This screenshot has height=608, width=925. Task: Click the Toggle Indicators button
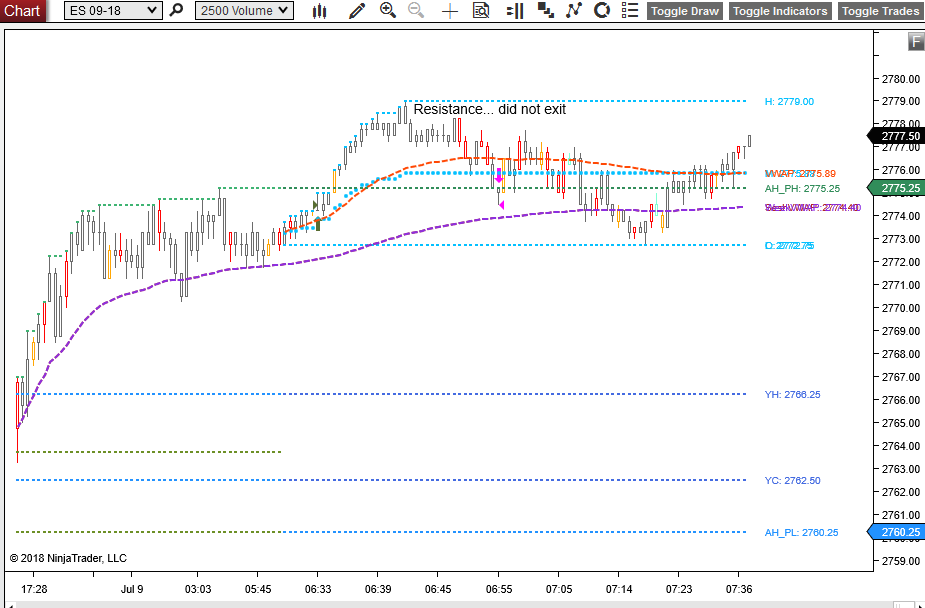point(780,11)
